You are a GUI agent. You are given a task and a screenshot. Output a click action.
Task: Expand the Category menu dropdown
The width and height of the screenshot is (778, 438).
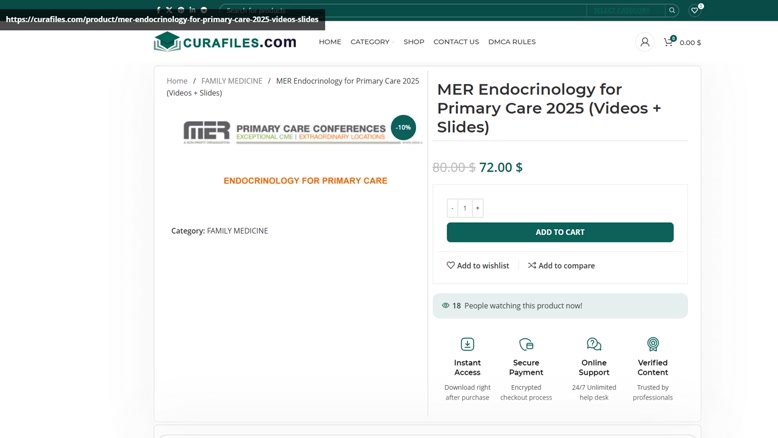(x=372, y=42)
